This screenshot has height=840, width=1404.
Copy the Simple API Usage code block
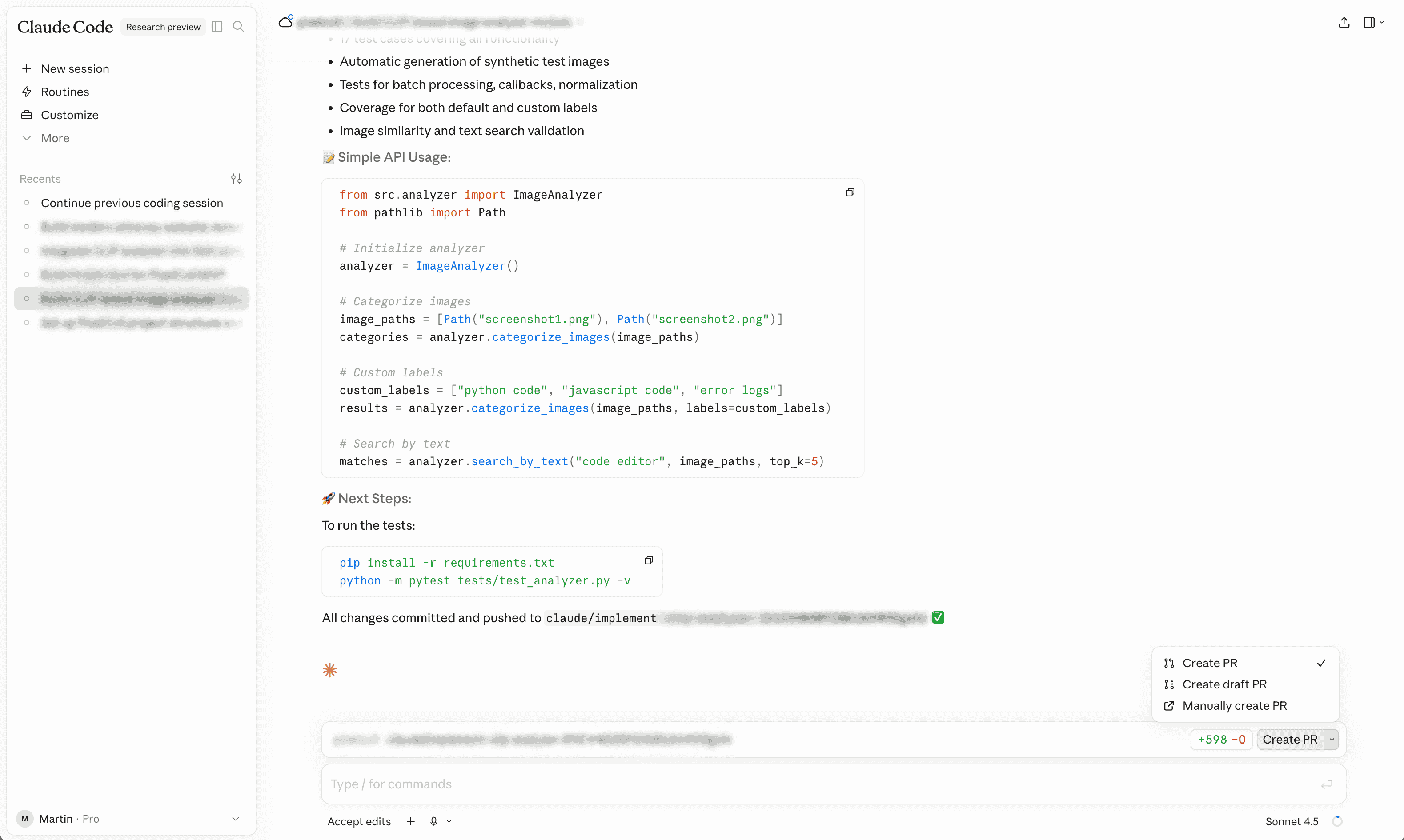[850, 192]
